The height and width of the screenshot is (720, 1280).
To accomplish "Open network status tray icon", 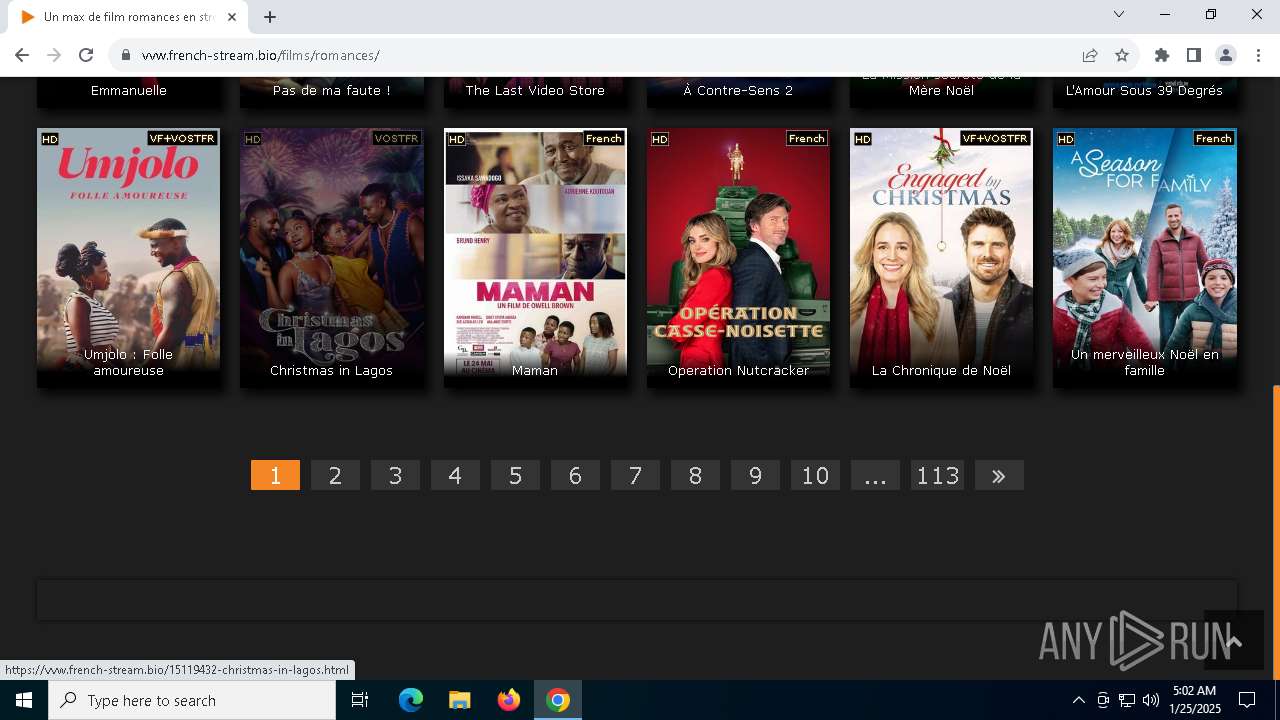I will coord(1127,700).
